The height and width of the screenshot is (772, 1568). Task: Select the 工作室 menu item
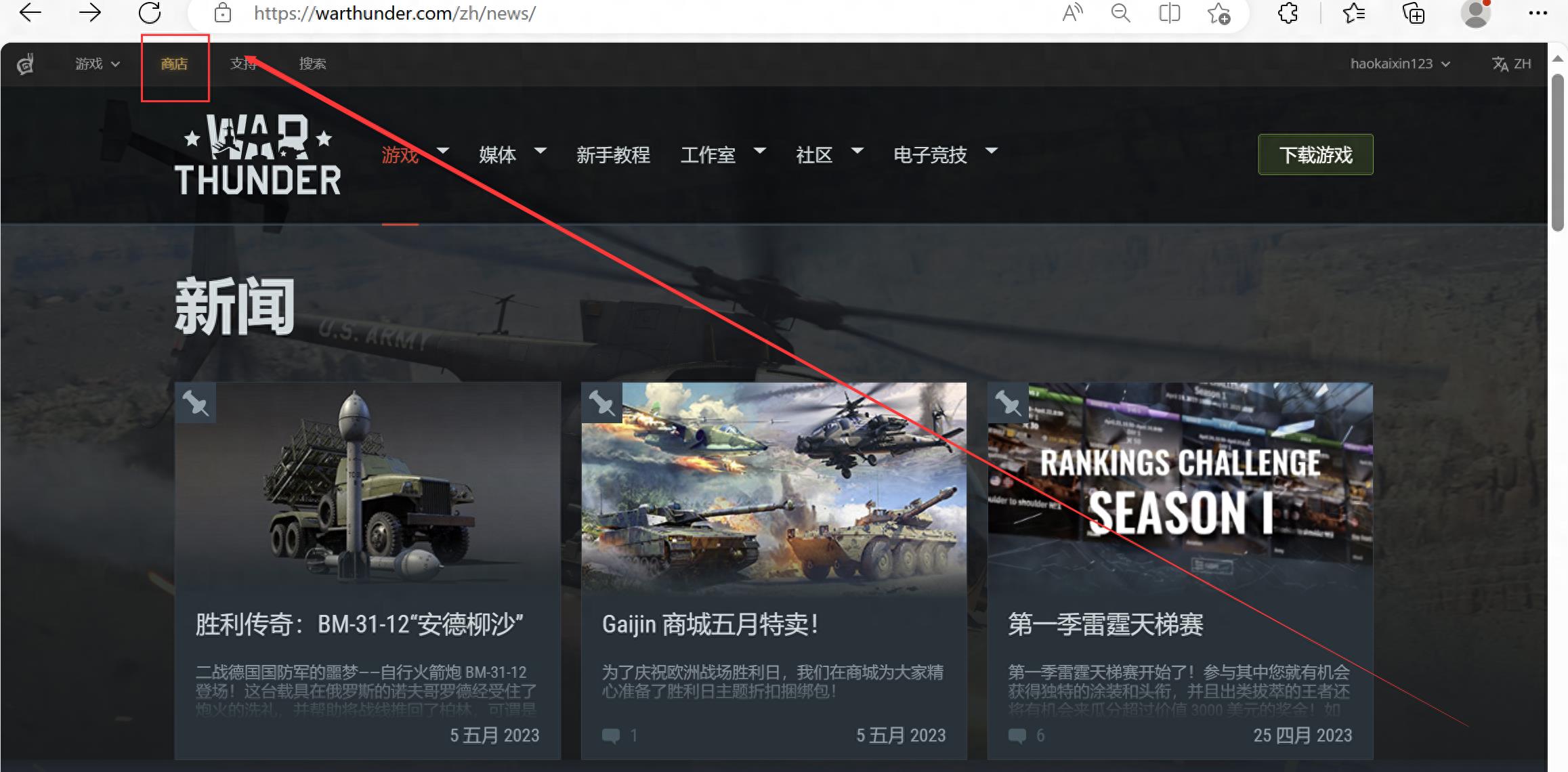point(708,155)
